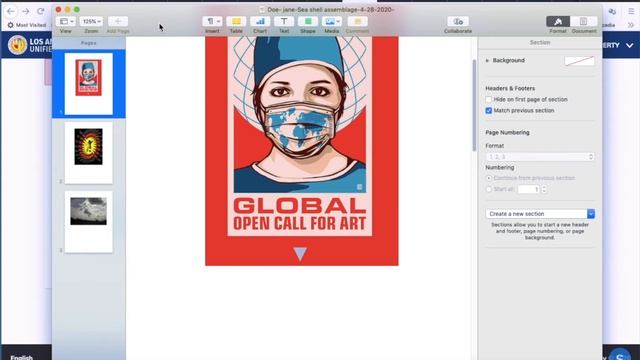Viewport: 640px width, 360px height.
Task: Enable Hide on first page of section
Action: [489, 100]
